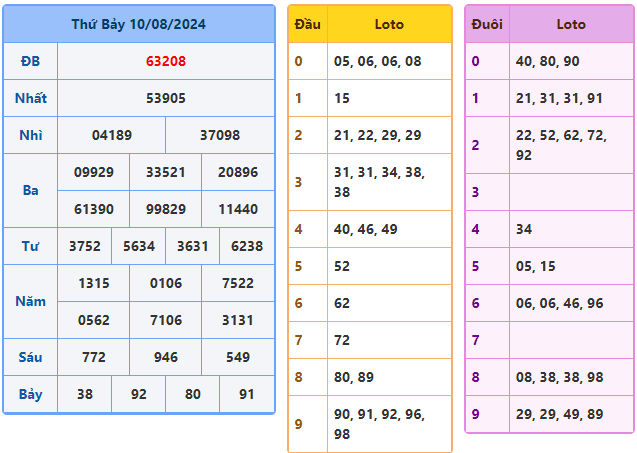Screen dimensions: 637x453
Task: Select first prize number 53905
Action: click(165, 98)
